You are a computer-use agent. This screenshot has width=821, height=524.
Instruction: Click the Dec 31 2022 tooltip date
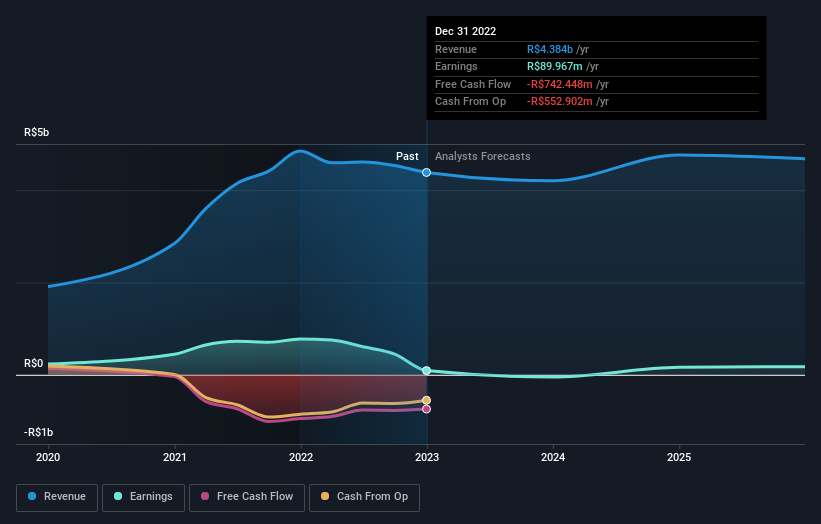click(x=465, y=31)
